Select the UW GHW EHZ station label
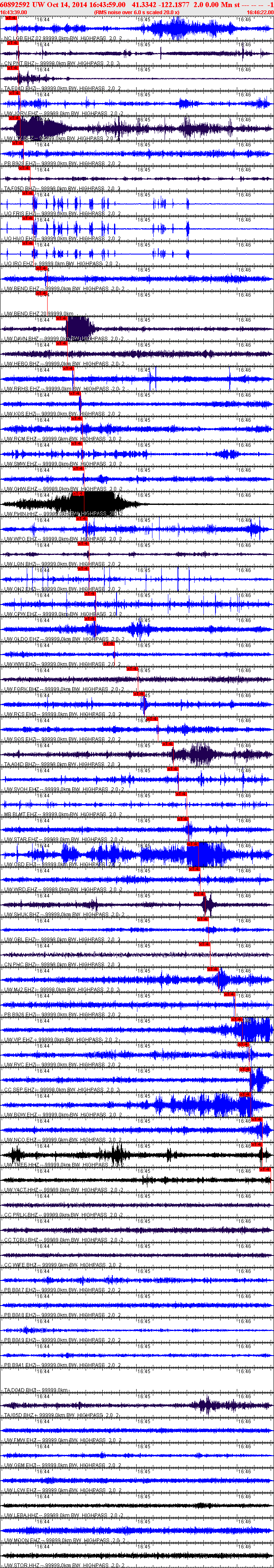 [63, 489]
